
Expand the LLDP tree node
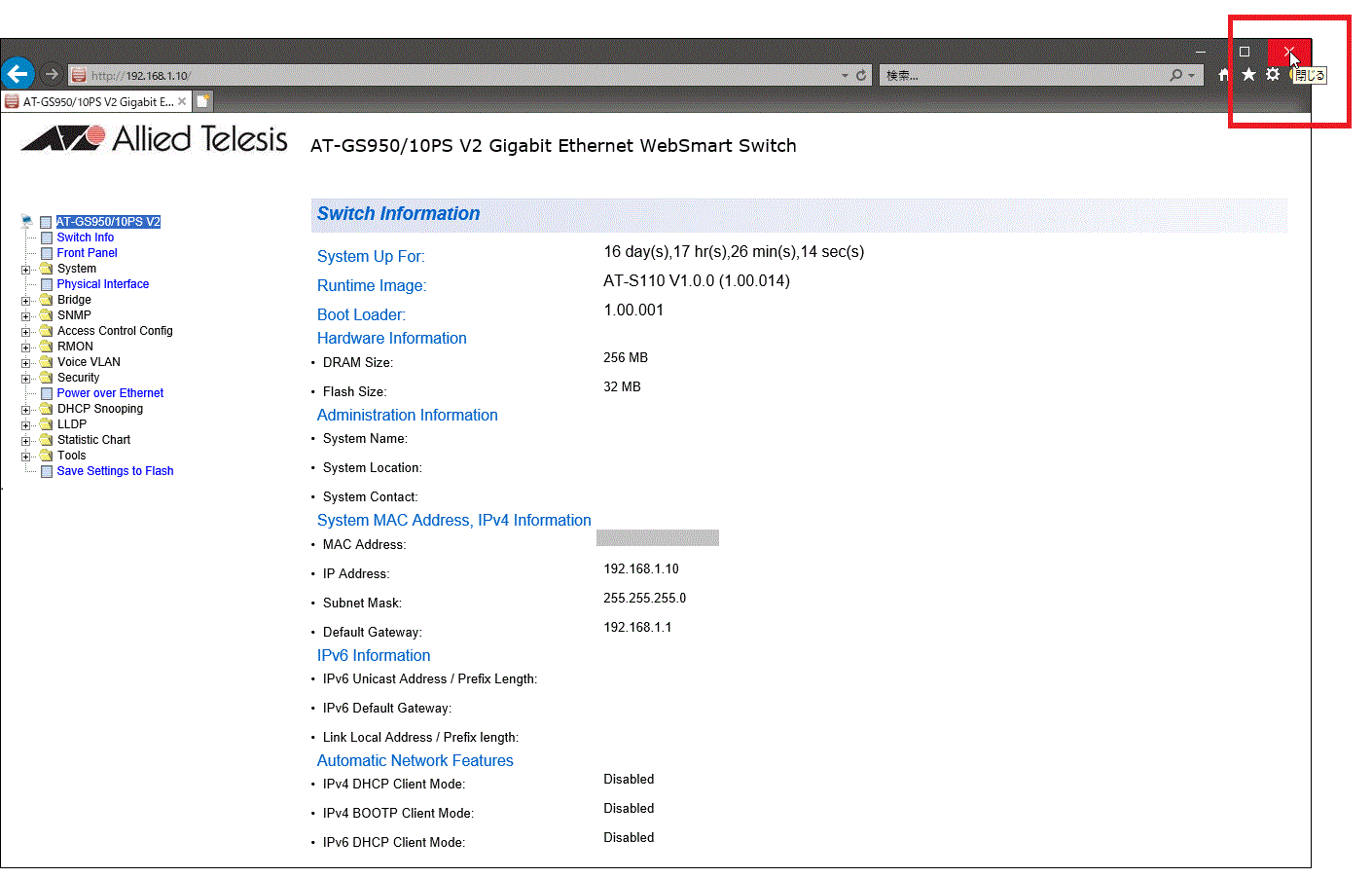point(26,425)
